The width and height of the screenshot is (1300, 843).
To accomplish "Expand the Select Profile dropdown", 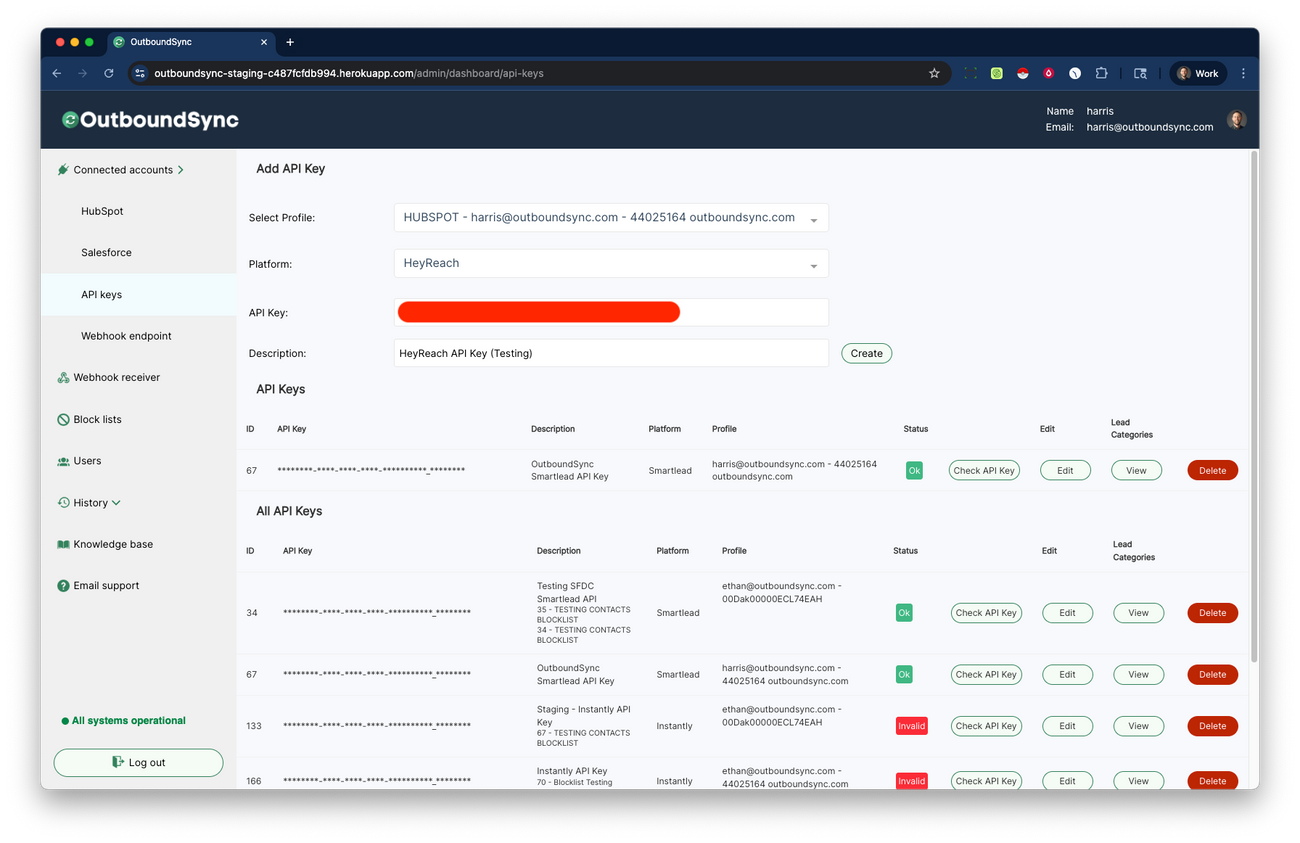I will pos(611,217).
